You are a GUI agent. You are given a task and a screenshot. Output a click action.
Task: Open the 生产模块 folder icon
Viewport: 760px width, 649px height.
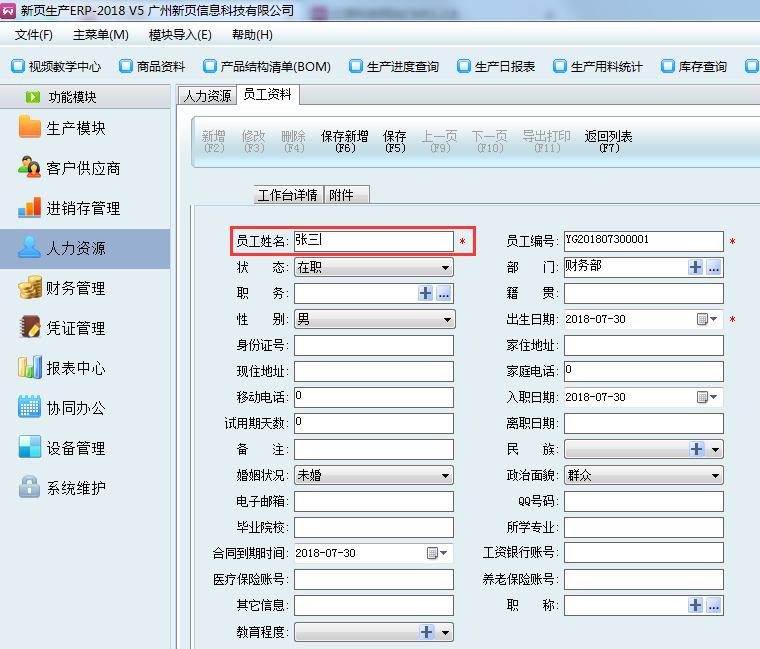[30, 128]
